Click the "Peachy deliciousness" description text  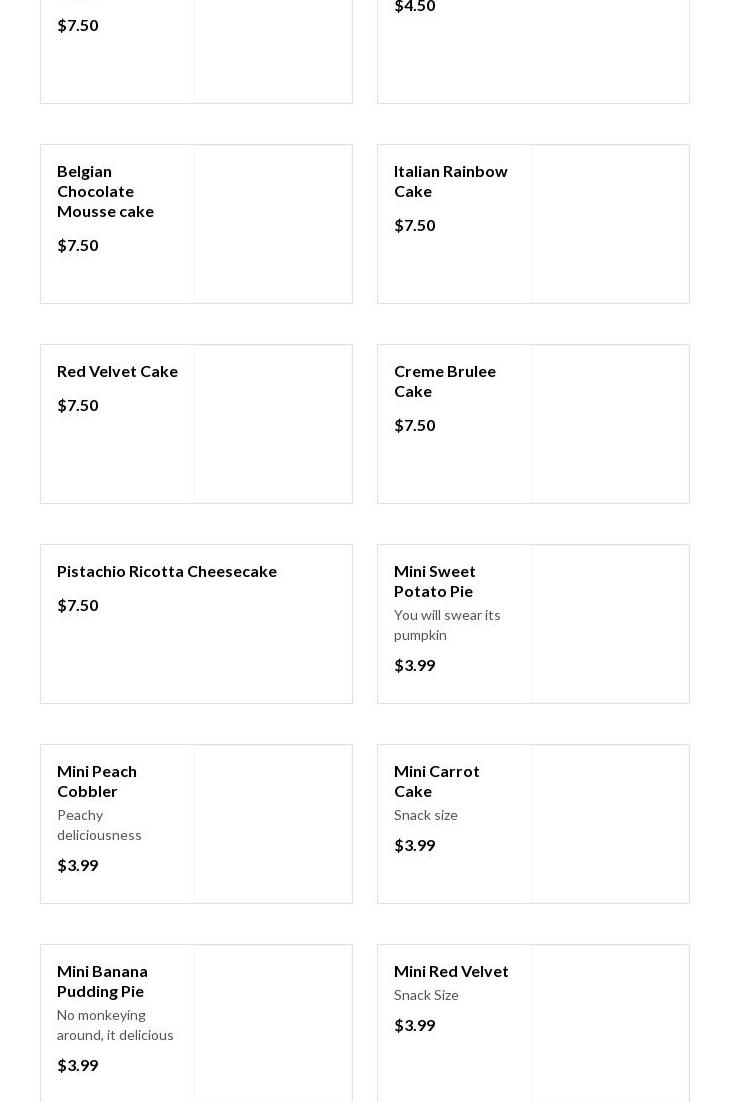tap(99, 825)
